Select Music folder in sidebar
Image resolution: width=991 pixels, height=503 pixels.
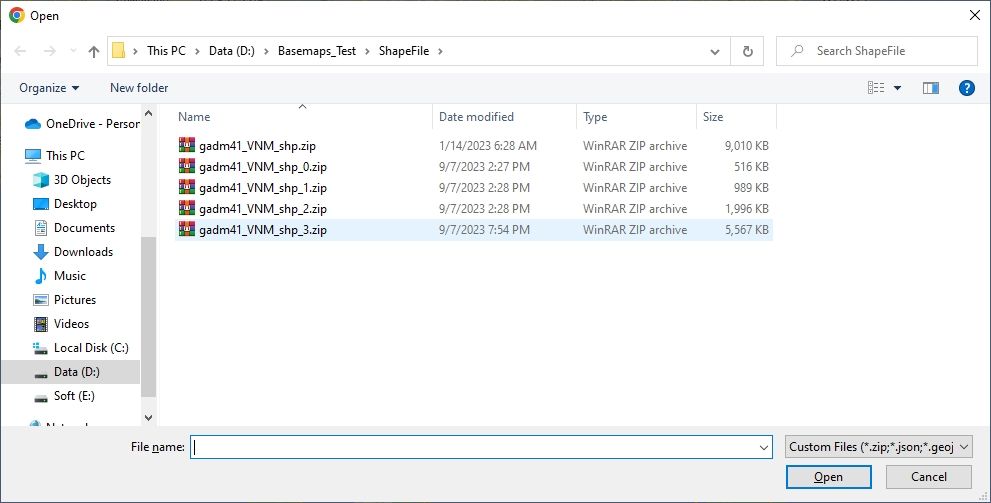[70, 276]
